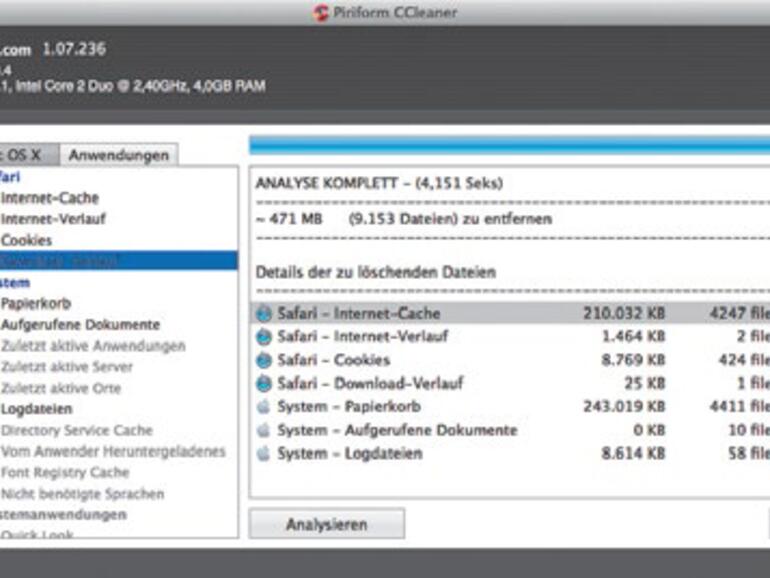Select the Safari – Cookies result row
The image size is (770, 578).
coord(510,360)
